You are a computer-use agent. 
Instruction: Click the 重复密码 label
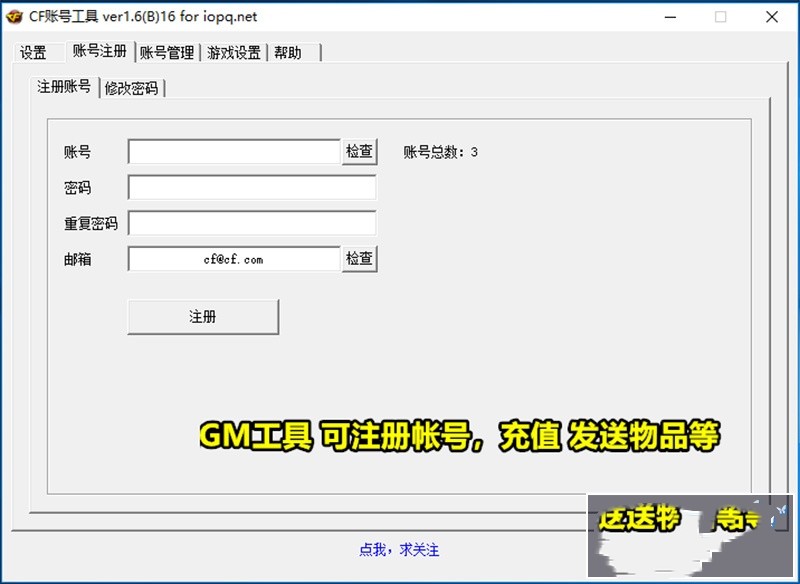point(91,223)
